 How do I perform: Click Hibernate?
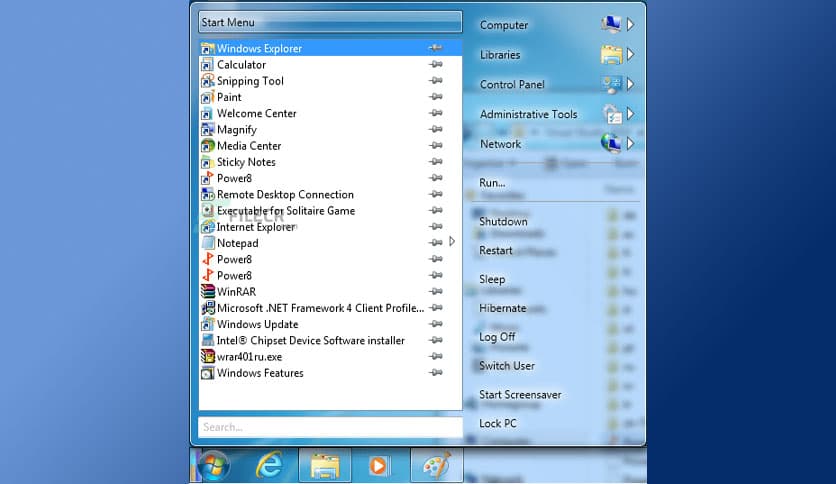tap(502, 308)
